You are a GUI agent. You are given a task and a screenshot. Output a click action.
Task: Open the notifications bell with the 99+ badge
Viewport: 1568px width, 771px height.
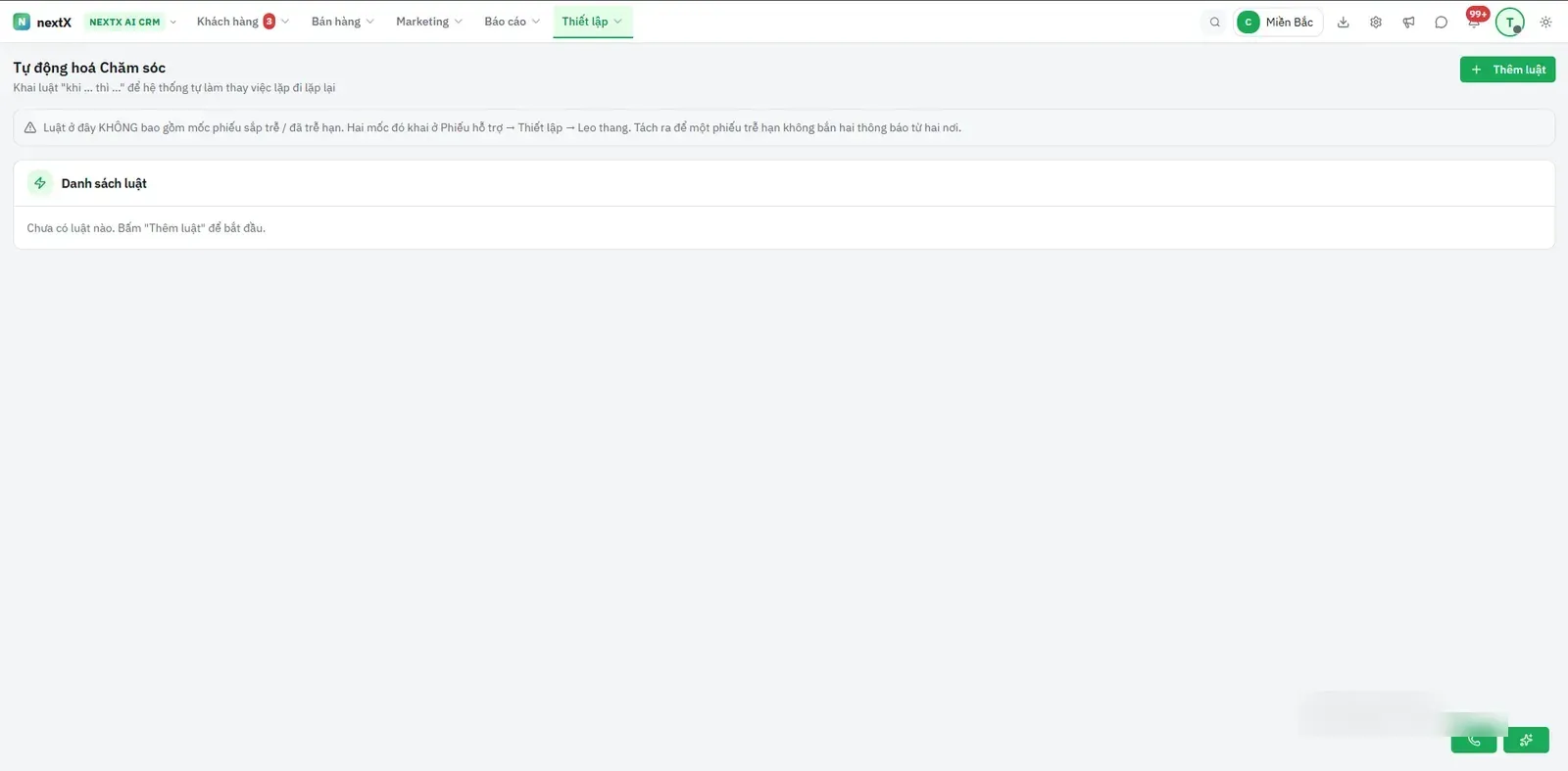click(1474, 22)
